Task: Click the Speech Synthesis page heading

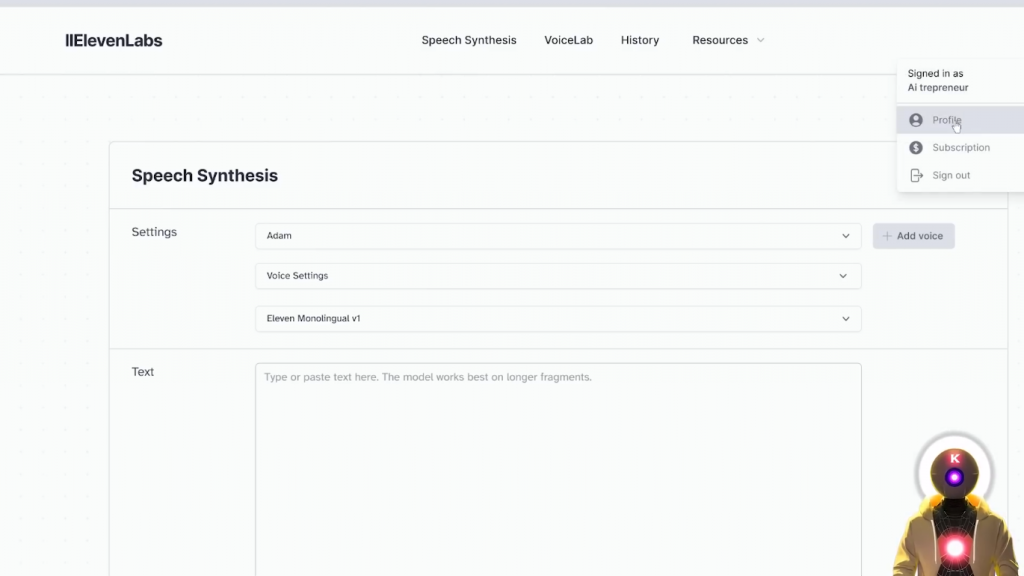Action: (x=204, y=175)
